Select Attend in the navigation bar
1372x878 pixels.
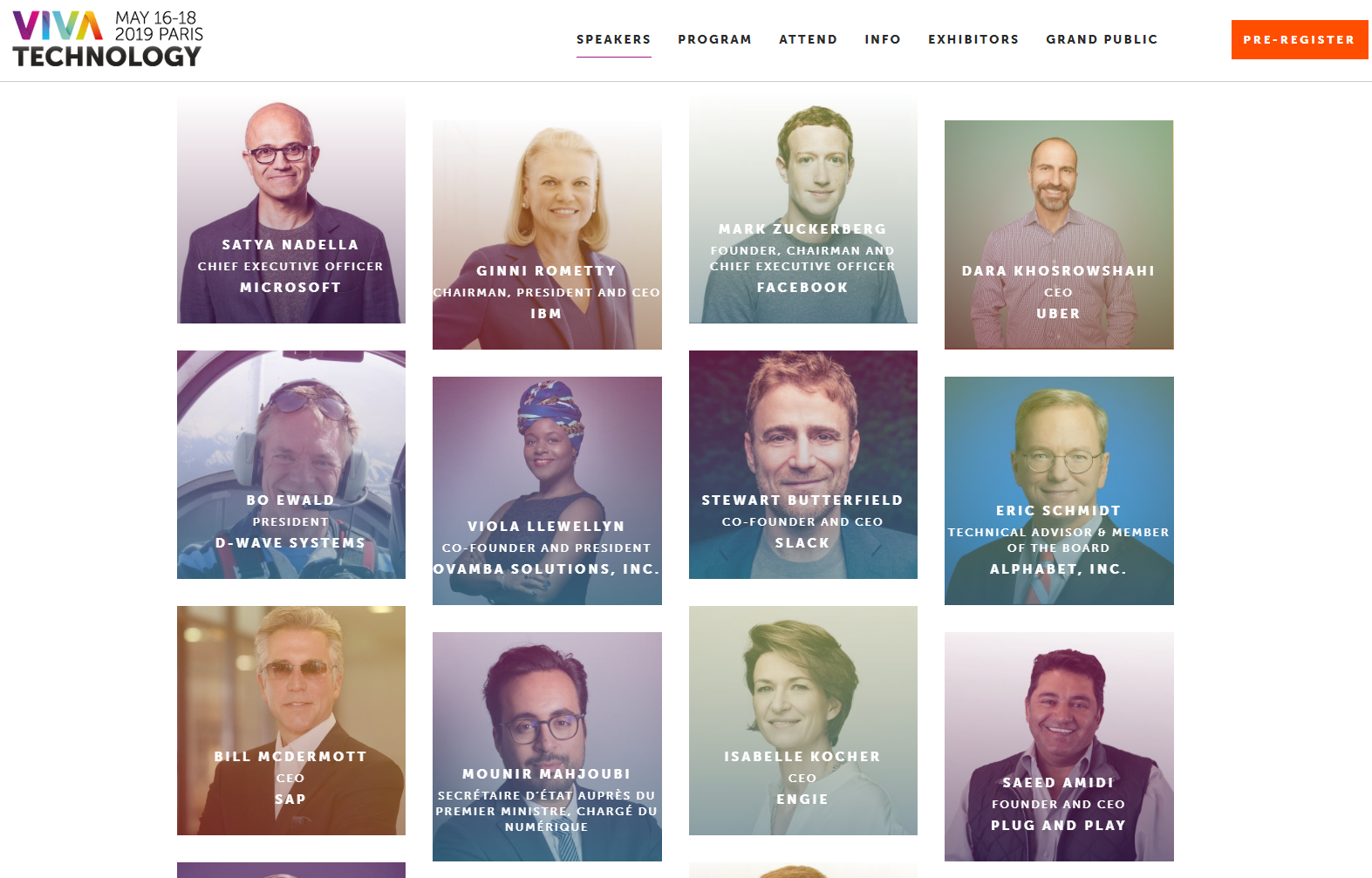(808, 39)
